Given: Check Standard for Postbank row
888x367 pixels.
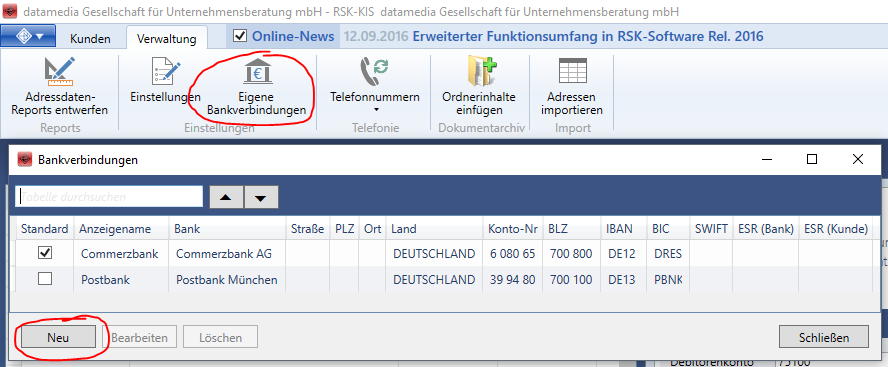Looking at the screenshot, I should (45, 279).
